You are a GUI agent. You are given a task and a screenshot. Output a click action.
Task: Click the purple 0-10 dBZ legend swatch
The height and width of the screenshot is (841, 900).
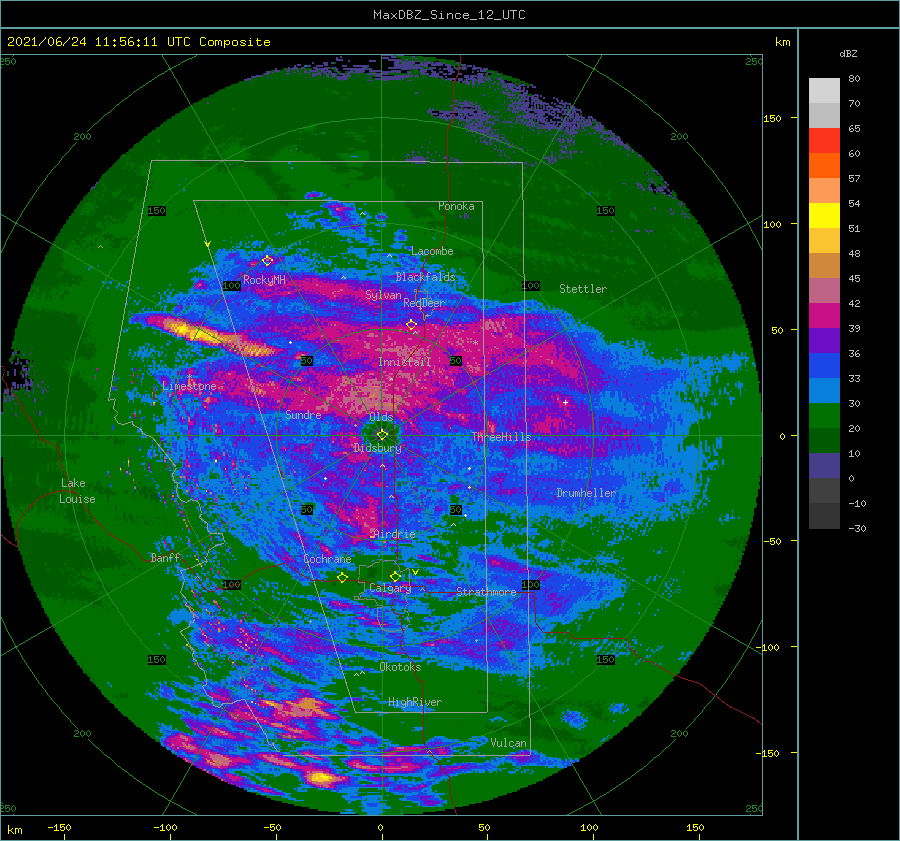824,466
